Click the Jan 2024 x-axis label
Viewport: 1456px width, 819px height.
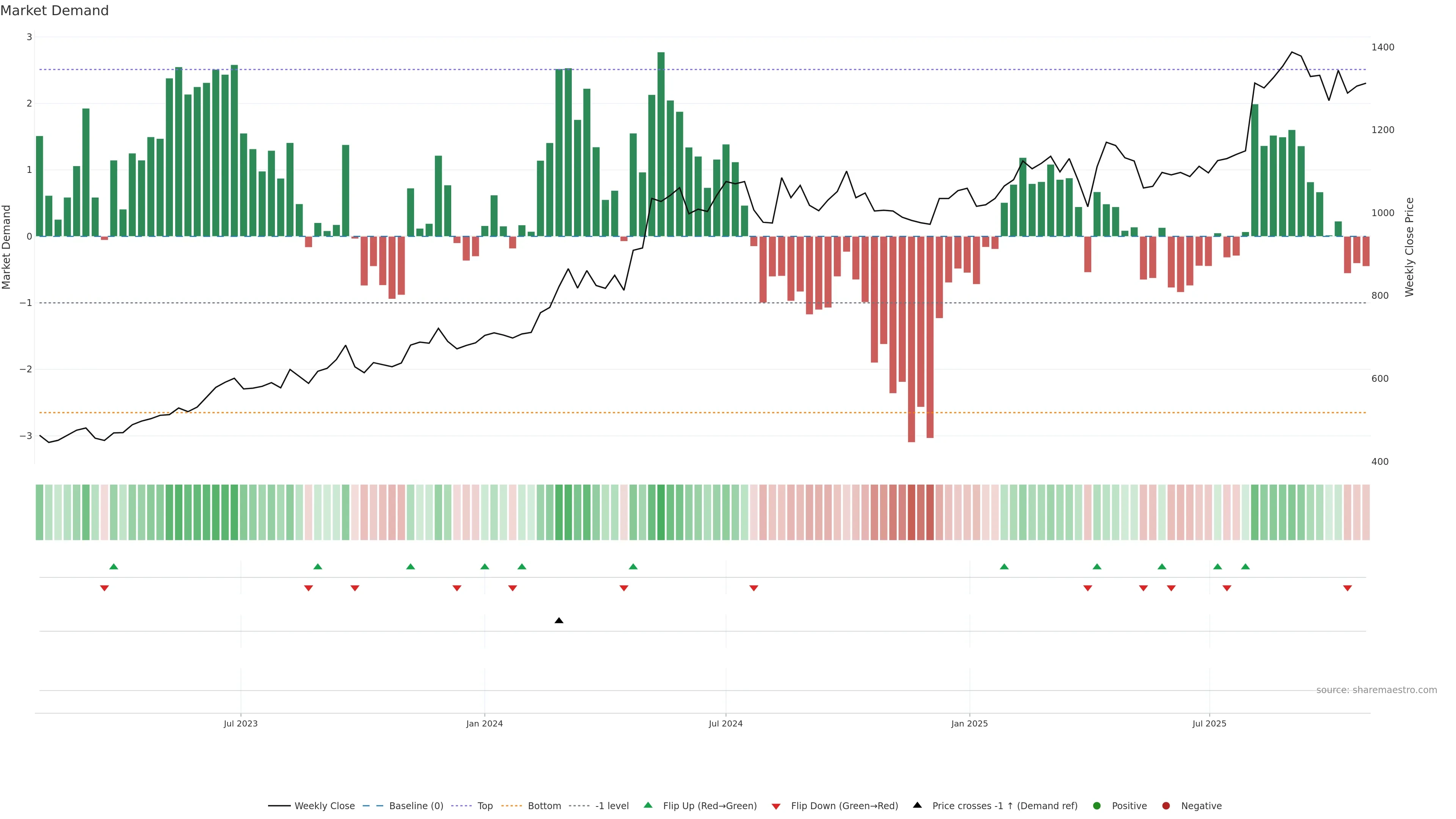tap(485, 723)
